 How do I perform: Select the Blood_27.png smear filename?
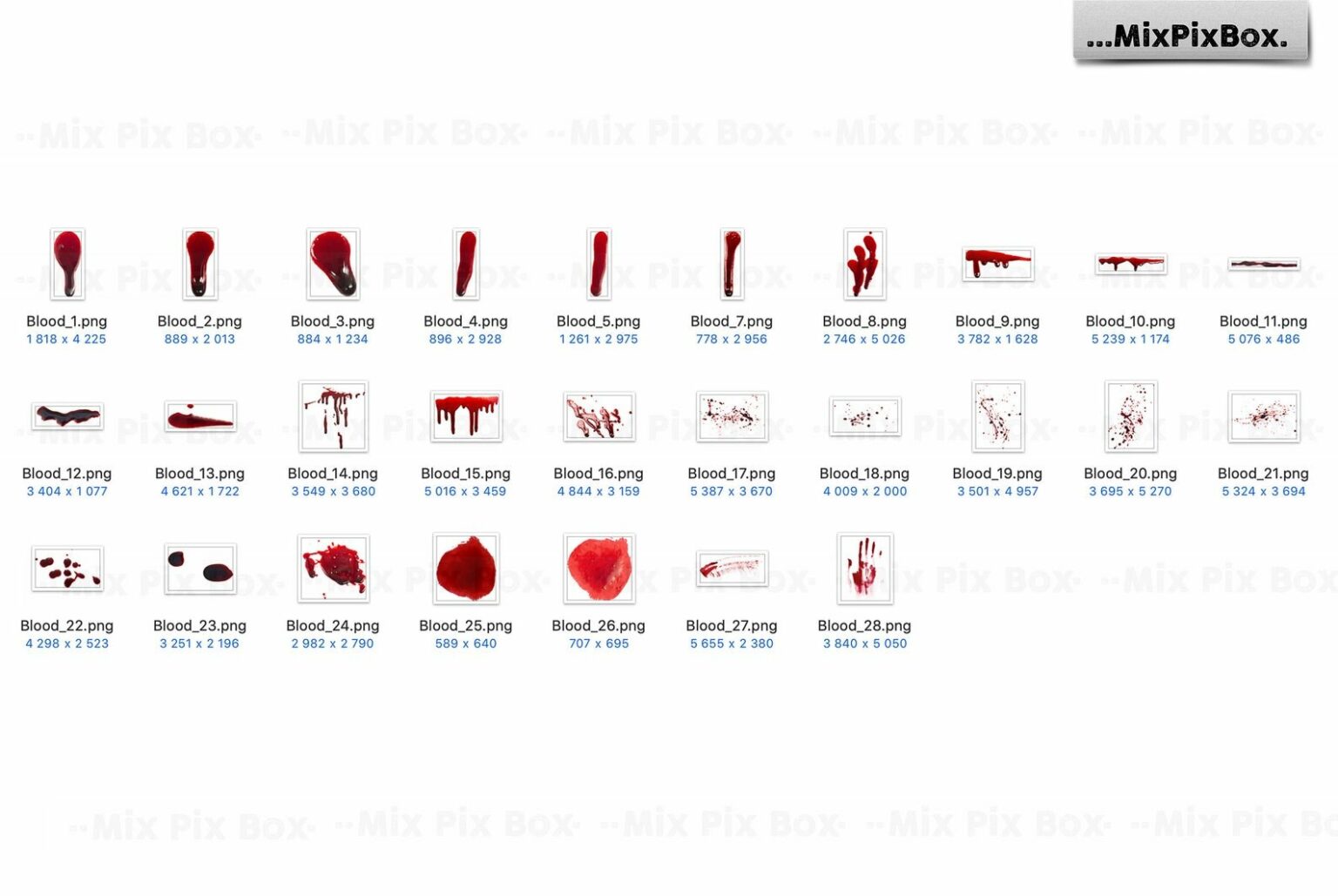click(x=732, y=625)
